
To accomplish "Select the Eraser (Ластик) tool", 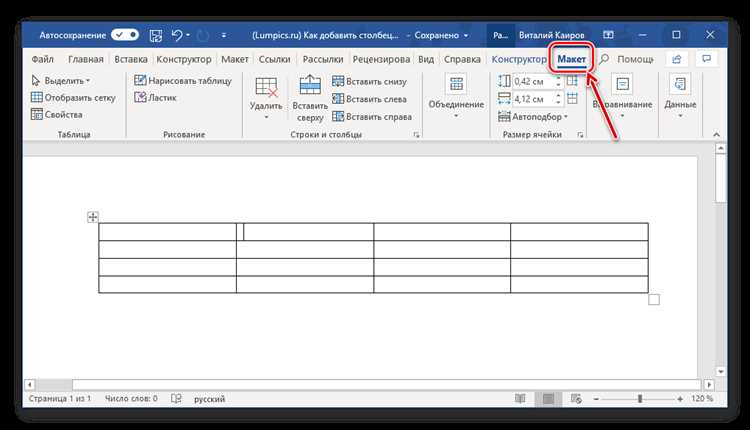I will [155, 98].
